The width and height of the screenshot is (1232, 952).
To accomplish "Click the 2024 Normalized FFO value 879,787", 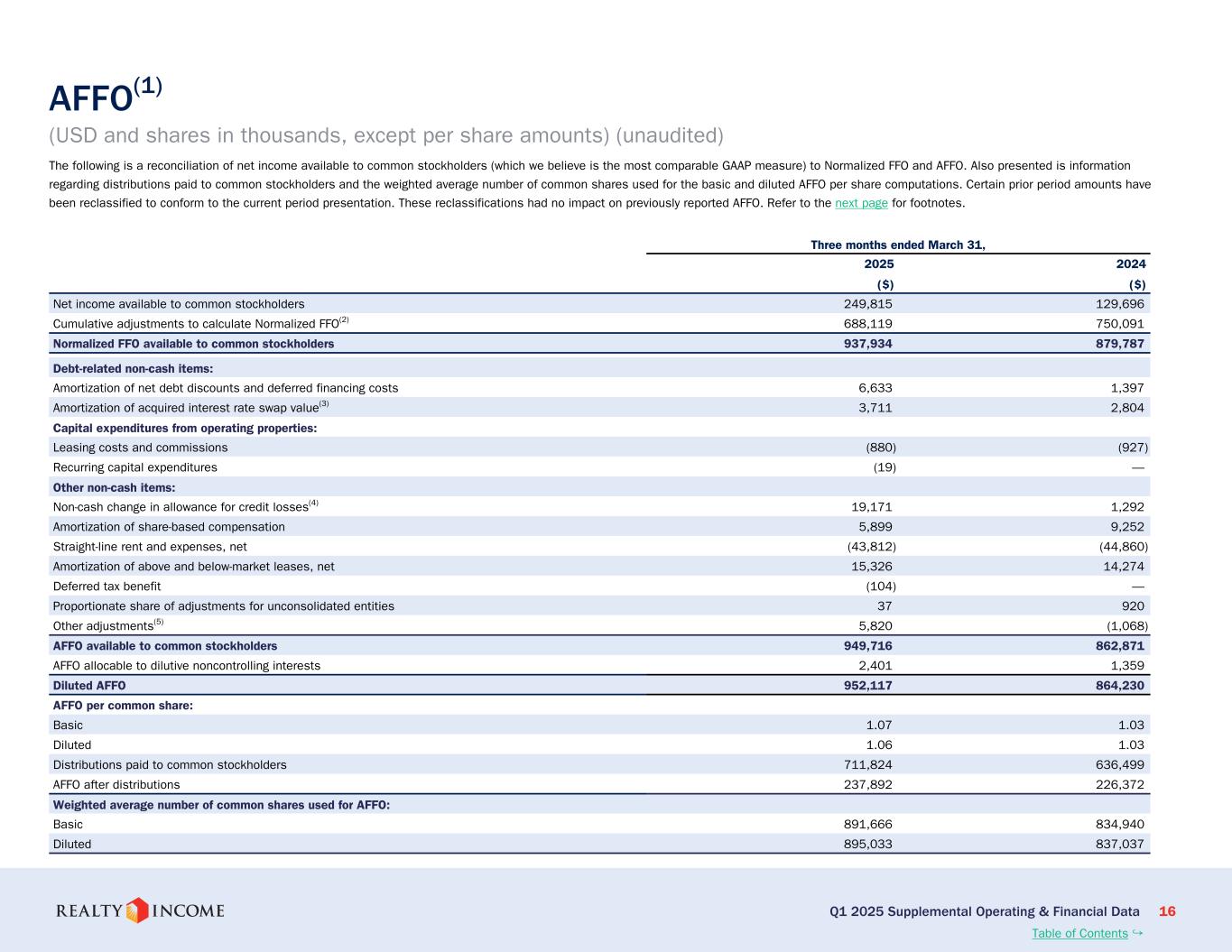I will coord(1117,344).
